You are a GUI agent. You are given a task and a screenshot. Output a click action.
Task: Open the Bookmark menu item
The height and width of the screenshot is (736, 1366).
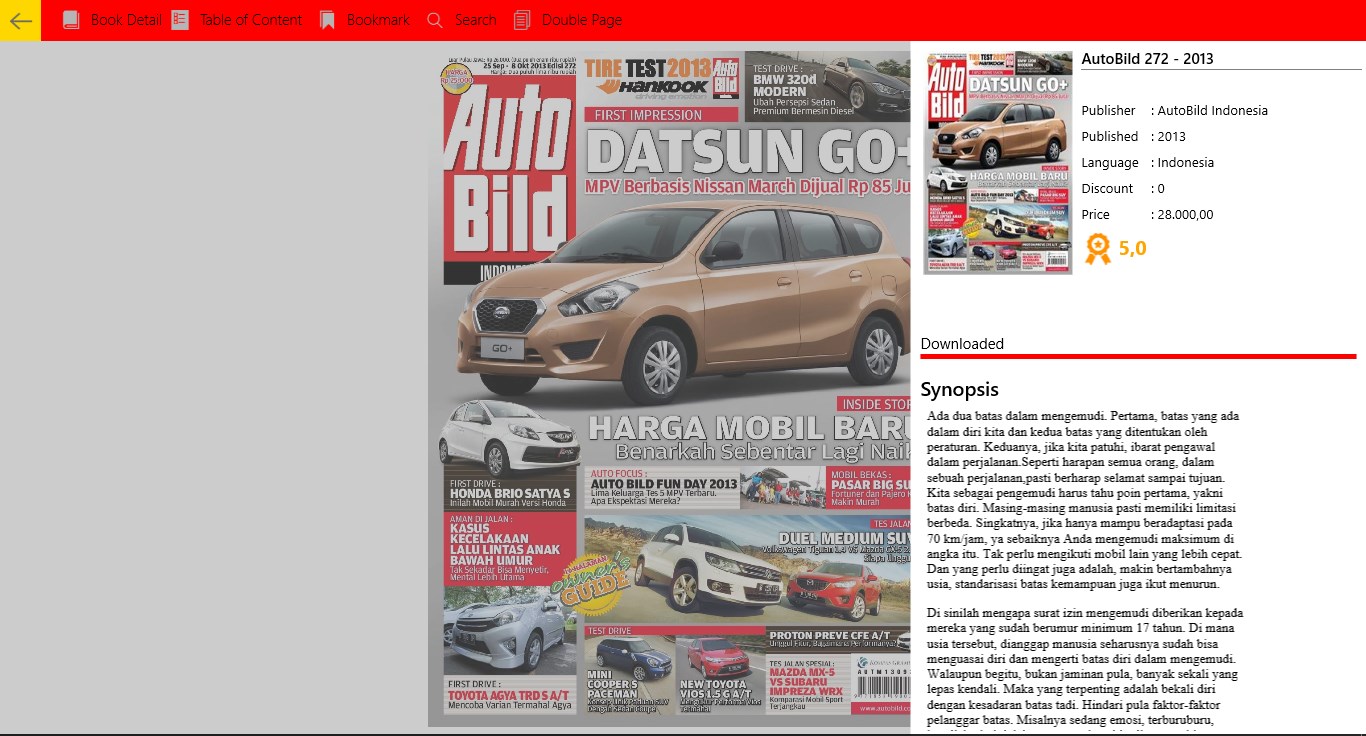click(378, 20)
